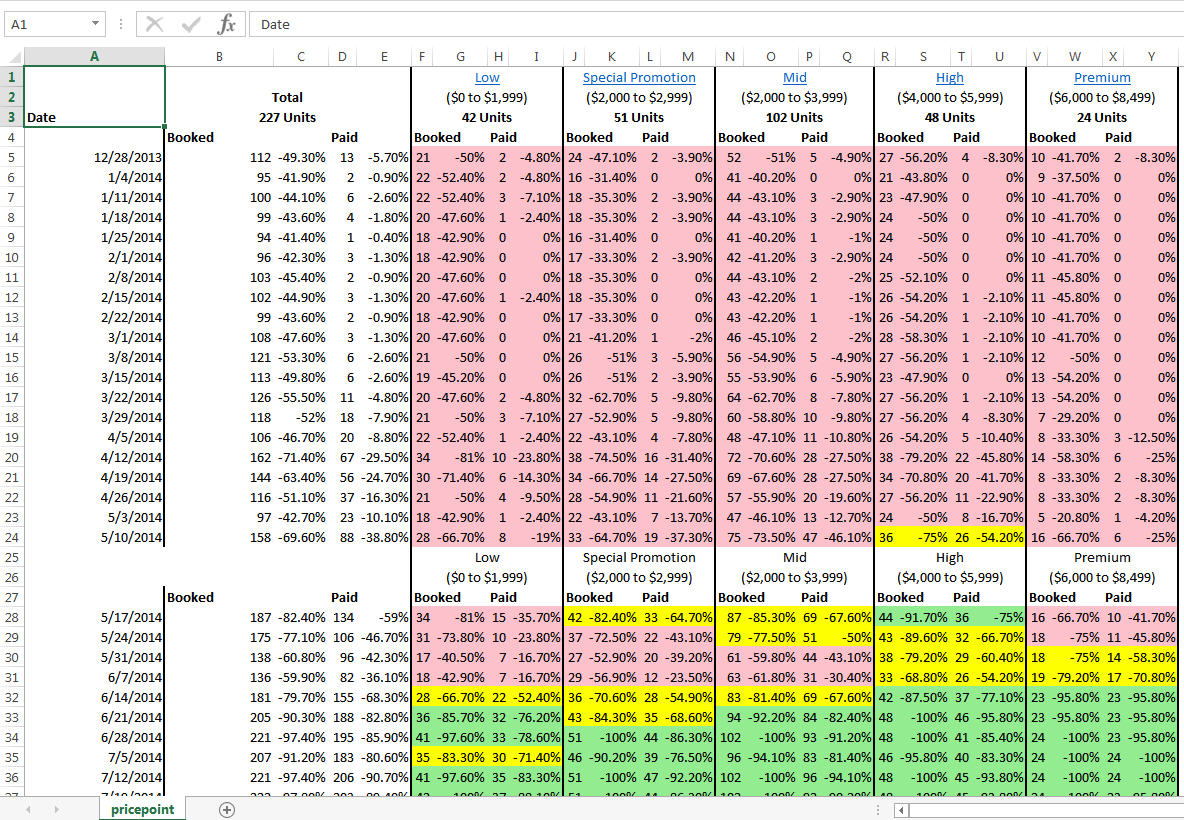Screen dimensions: 1184x820
Task: Follow the "Low" hyperlink
Action: [x=487, y=77]
